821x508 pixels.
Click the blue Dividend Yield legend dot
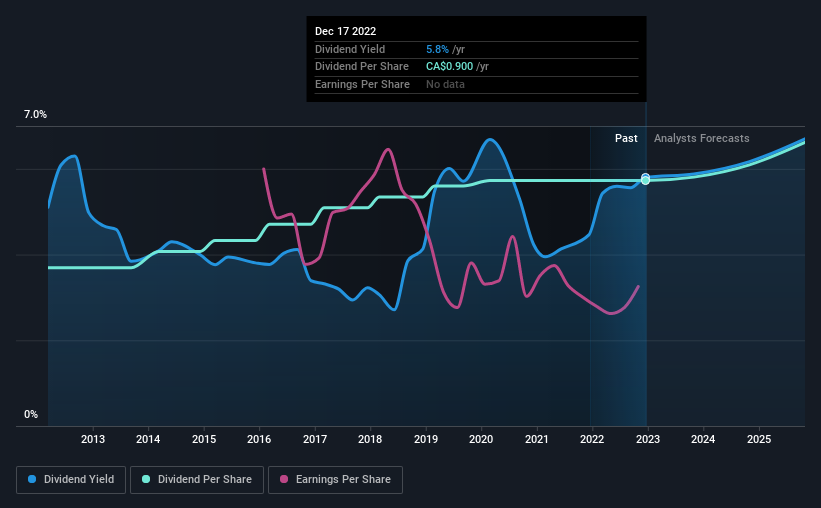(x=32, y=479)
